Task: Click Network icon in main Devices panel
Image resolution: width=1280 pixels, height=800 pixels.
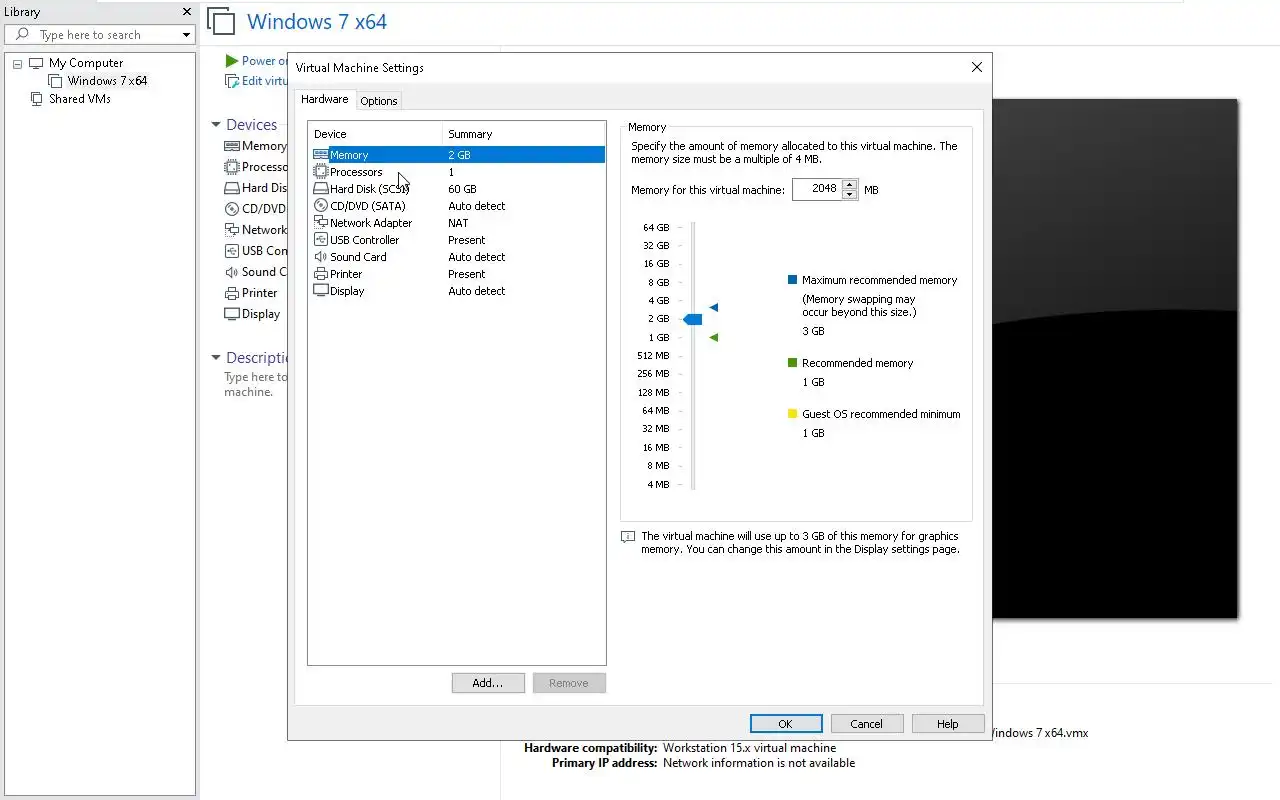Action: [x=232, y=230]
